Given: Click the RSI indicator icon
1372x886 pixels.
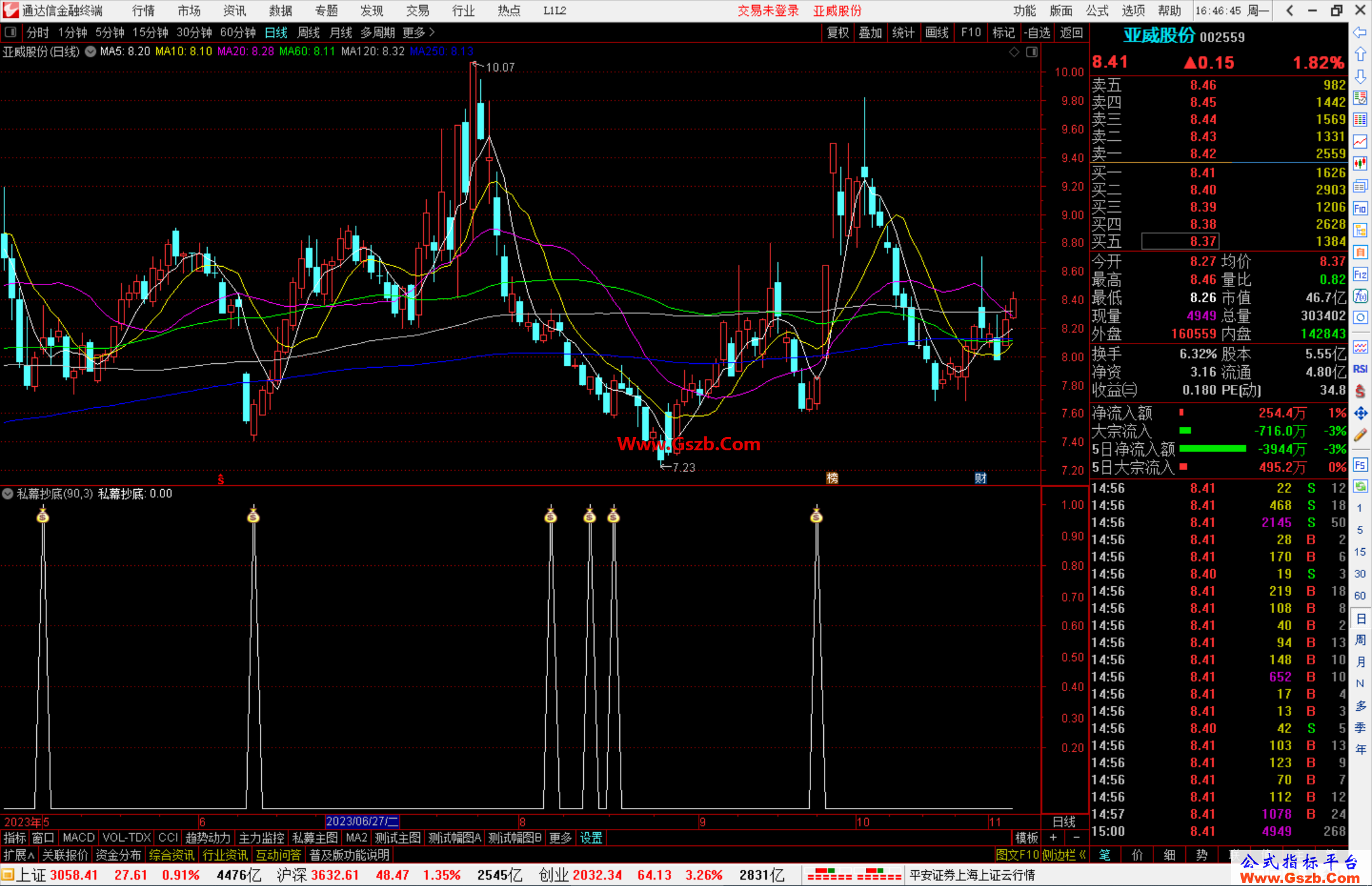Looking at the screenshot, I should pos(1360,369).
